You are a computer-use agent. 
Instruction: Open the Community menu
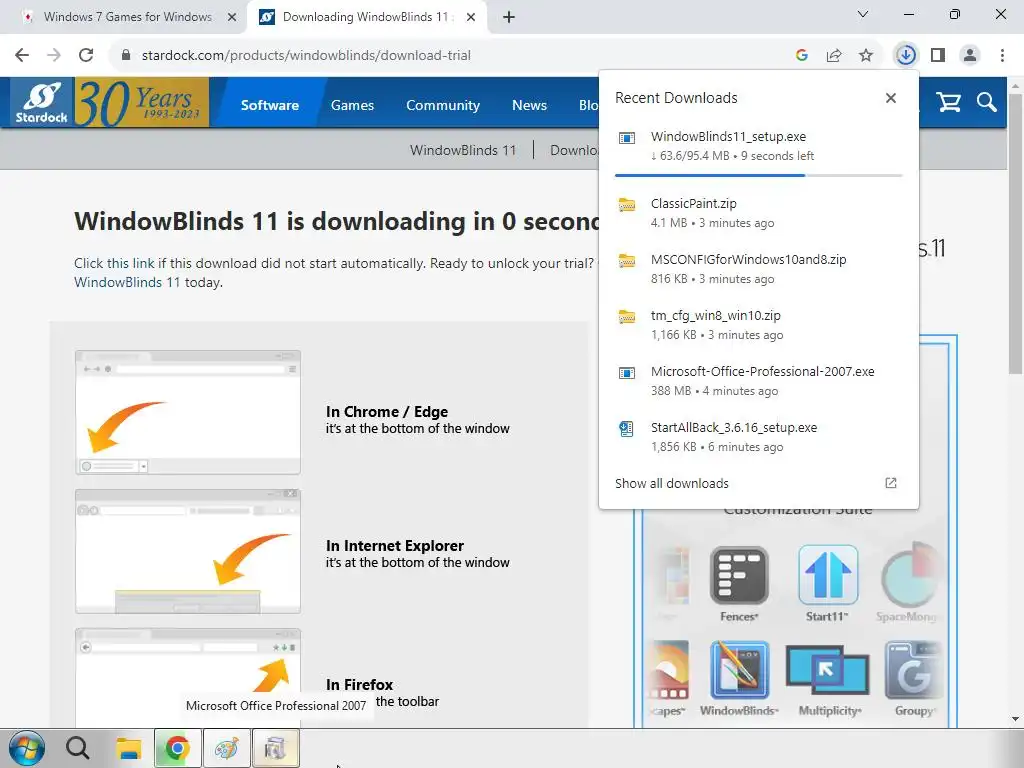[443, 105]
